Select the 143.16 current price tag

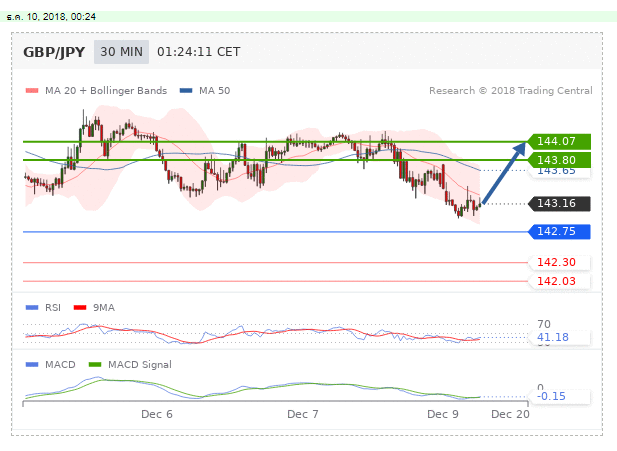click(x=559, y=204)
